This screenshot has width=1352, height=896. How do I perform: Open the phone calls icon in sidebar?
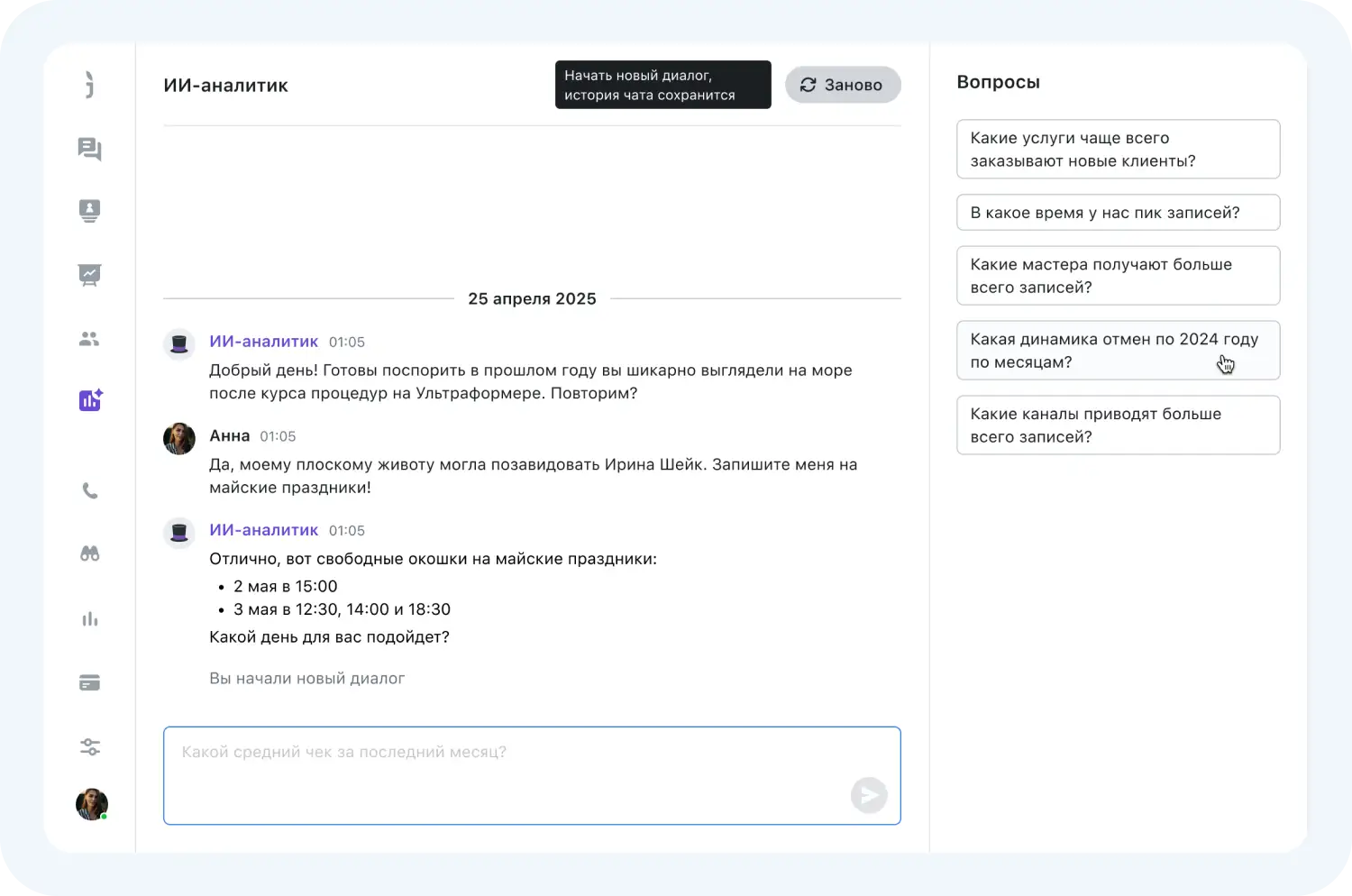pyautogui.click(x=90, y=491)
